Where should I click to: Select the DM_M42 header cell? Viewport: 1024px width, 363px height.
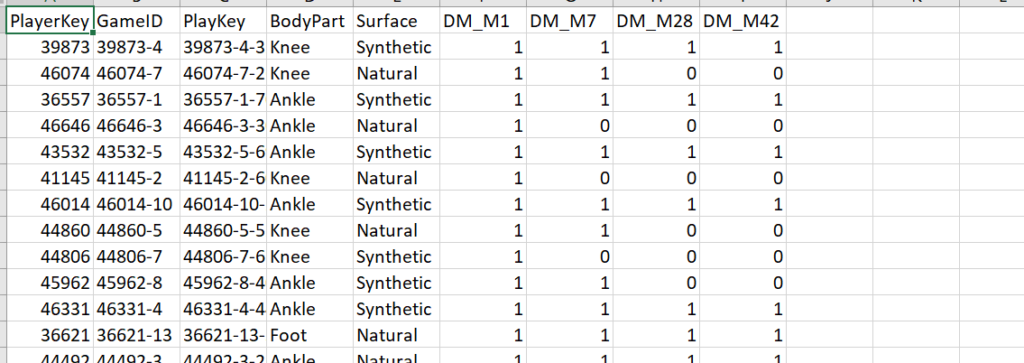point(743,21)
